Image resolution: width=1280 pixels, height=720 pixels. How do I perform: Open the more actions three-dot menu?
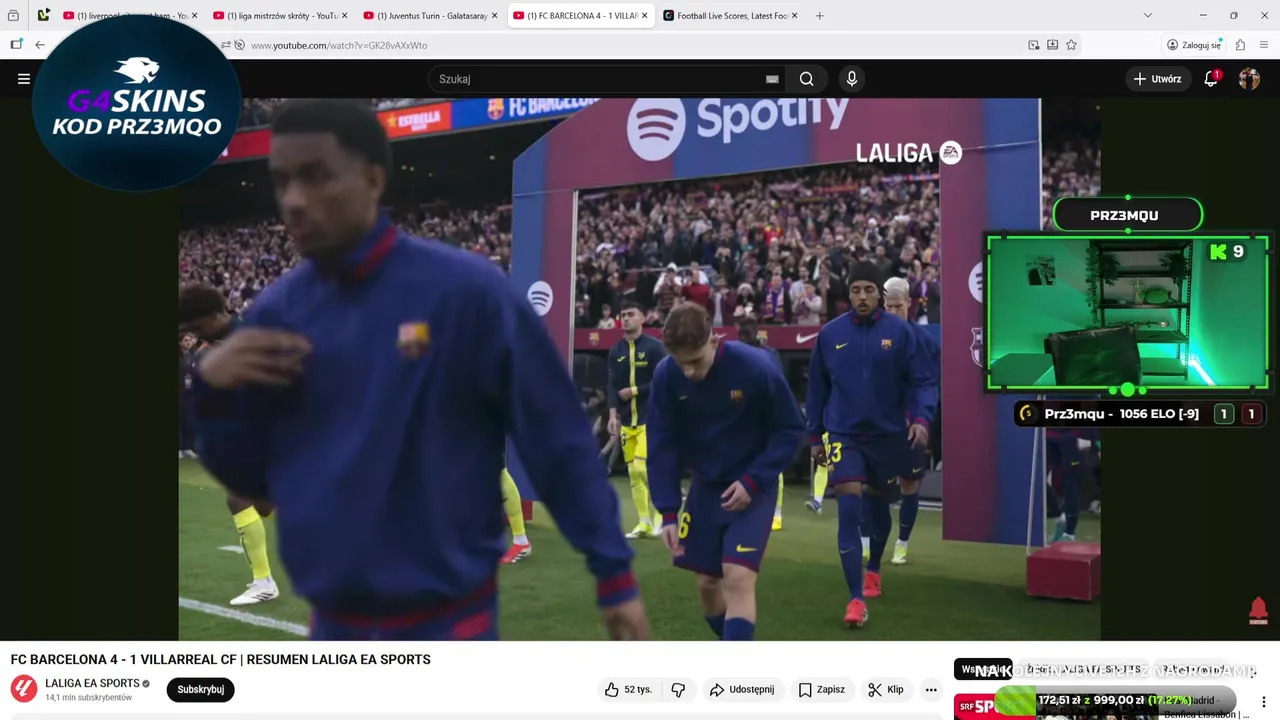coord(931,689)
